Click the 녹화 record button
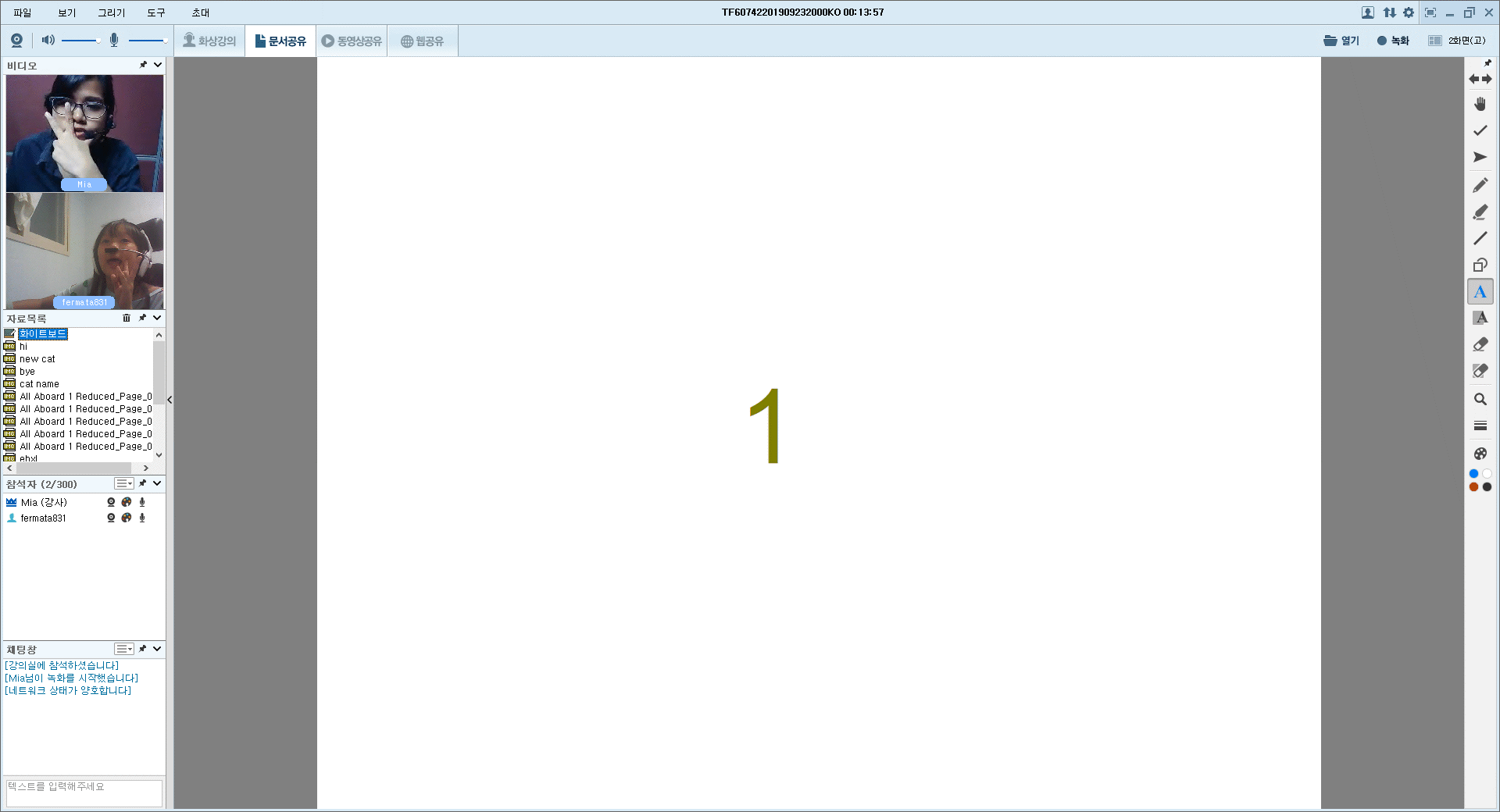1500x812 pixels. 1393,41
